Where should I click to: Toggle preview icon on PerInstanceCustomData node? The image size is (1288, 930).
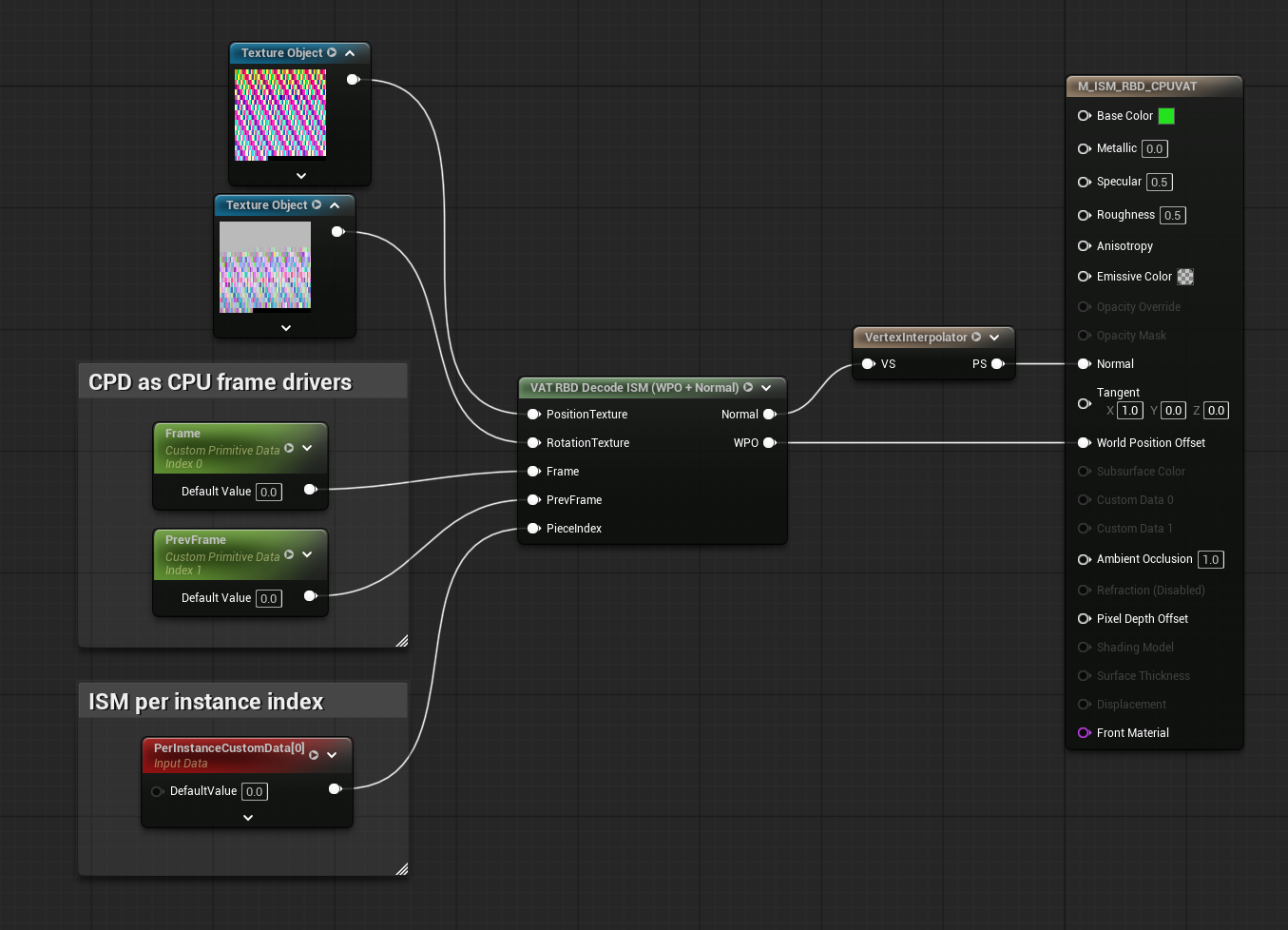click(x=314, y=755)
